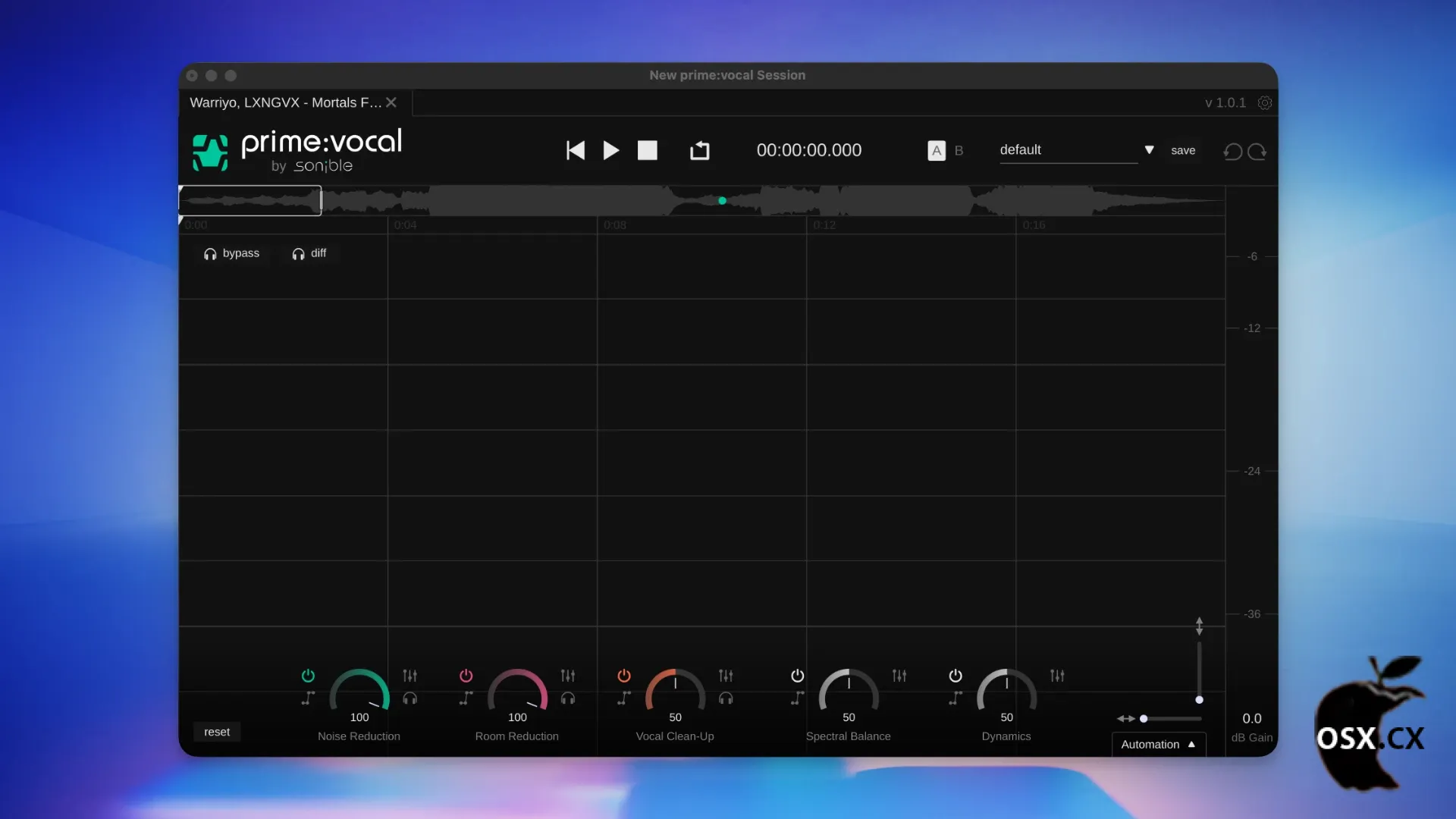Viewport: 1456px width, 819px height.
Task: Click the v 1.0.1 version label
Action: [x=1225, y=102]
